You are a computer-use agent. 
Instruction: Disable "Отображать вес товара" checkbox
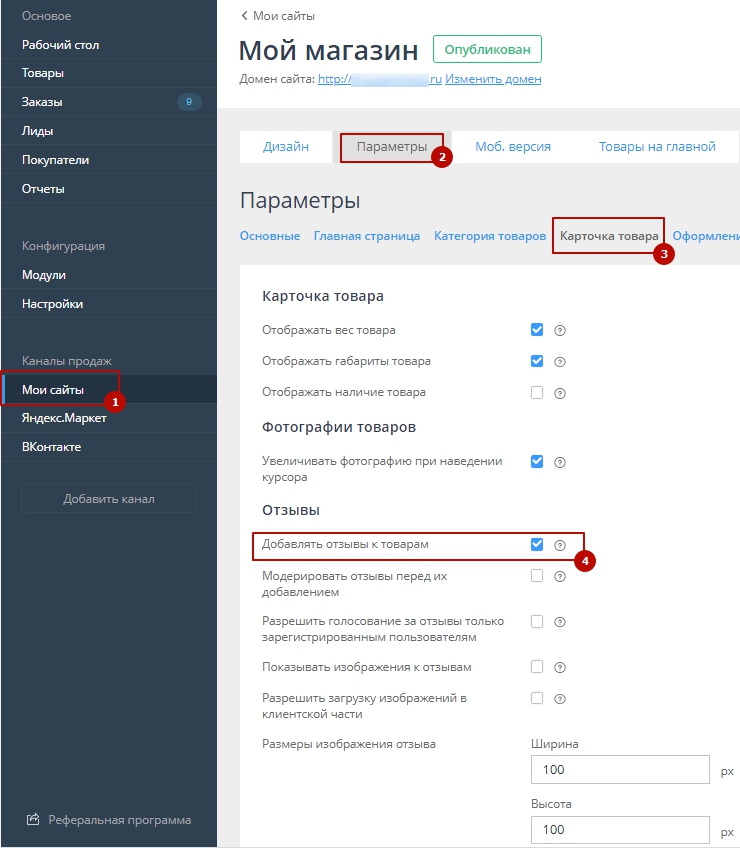pyautogui.click(x=537, y=330)
